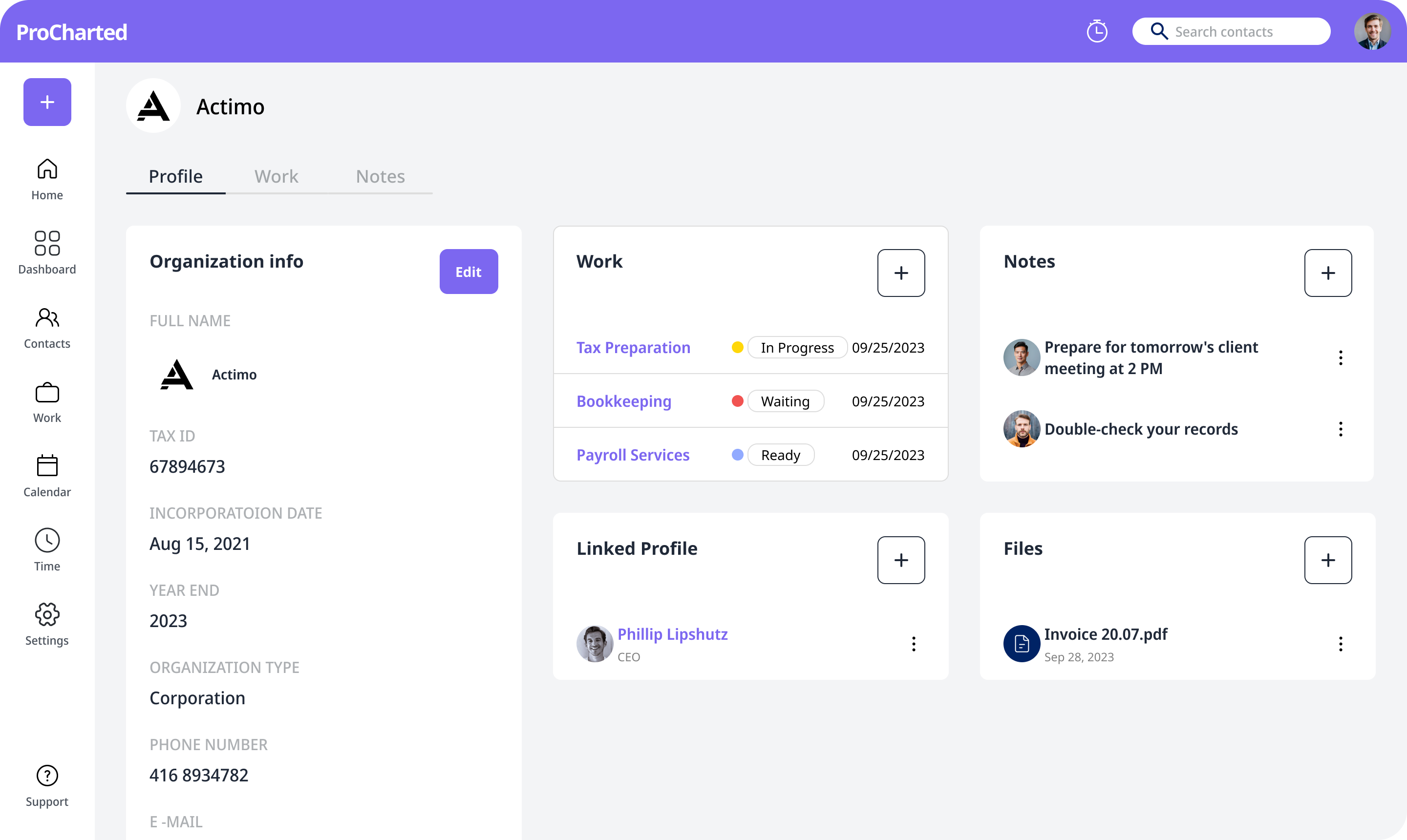1407x840 pixels.
Task: Click three-dot menu on Invoice 20.07.pdf
Action: click(1340, 644)
